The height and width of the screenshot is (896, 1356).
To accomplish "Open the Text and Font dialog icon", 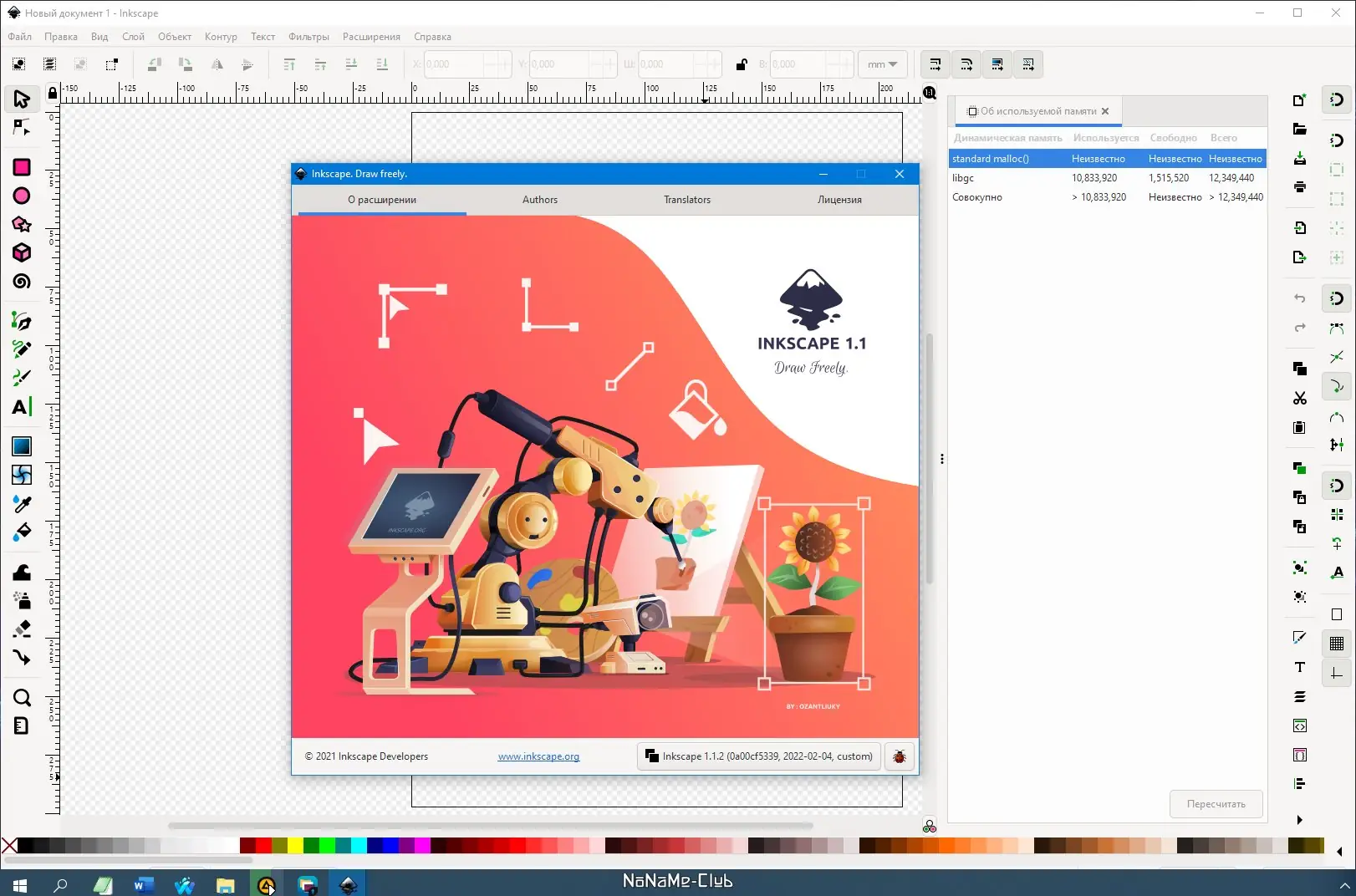I will (x=1299, y=667).
